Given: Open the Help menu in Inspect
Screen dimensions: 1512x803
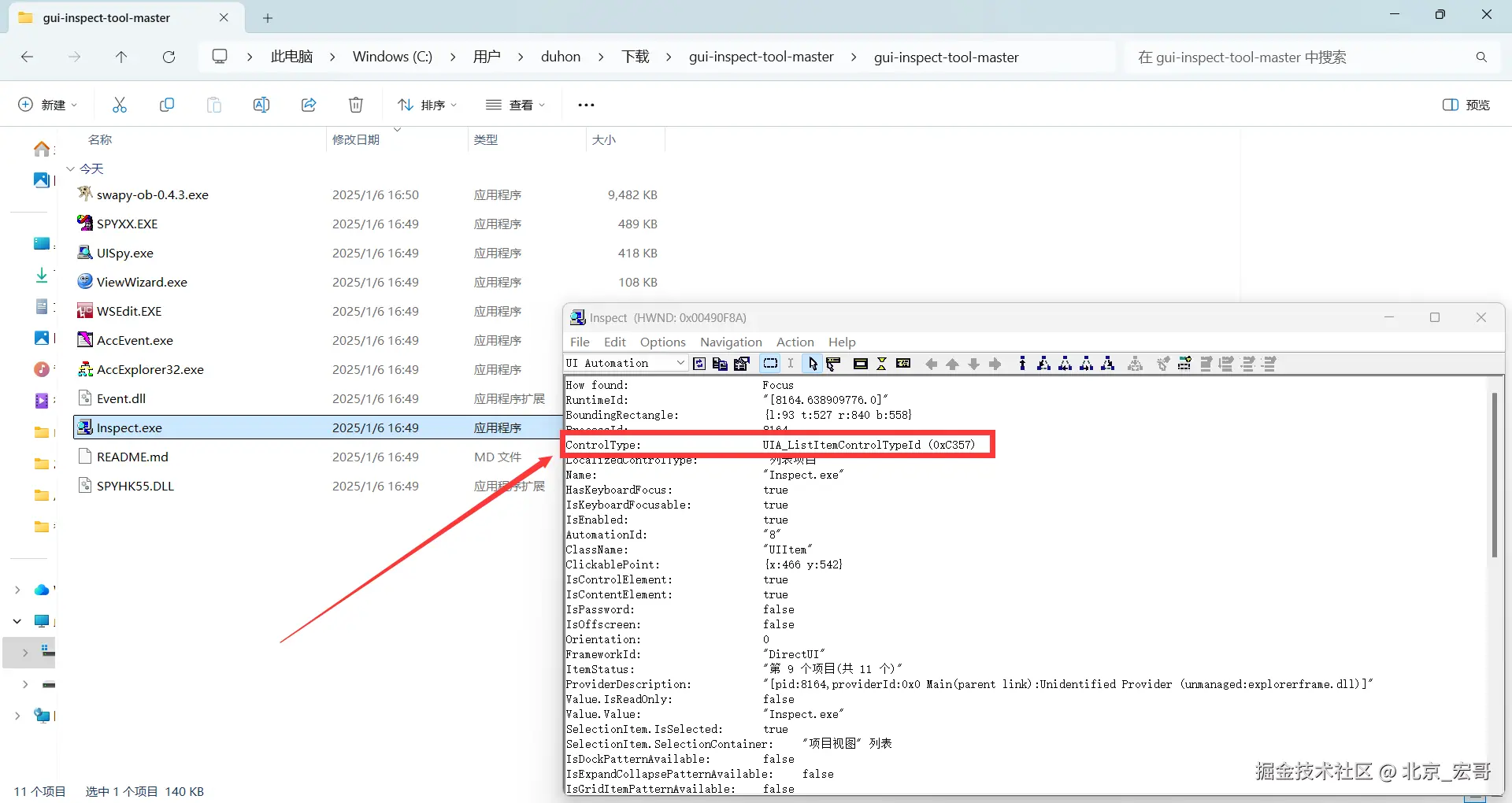Looking at the screenshot, I should [842, 342].
